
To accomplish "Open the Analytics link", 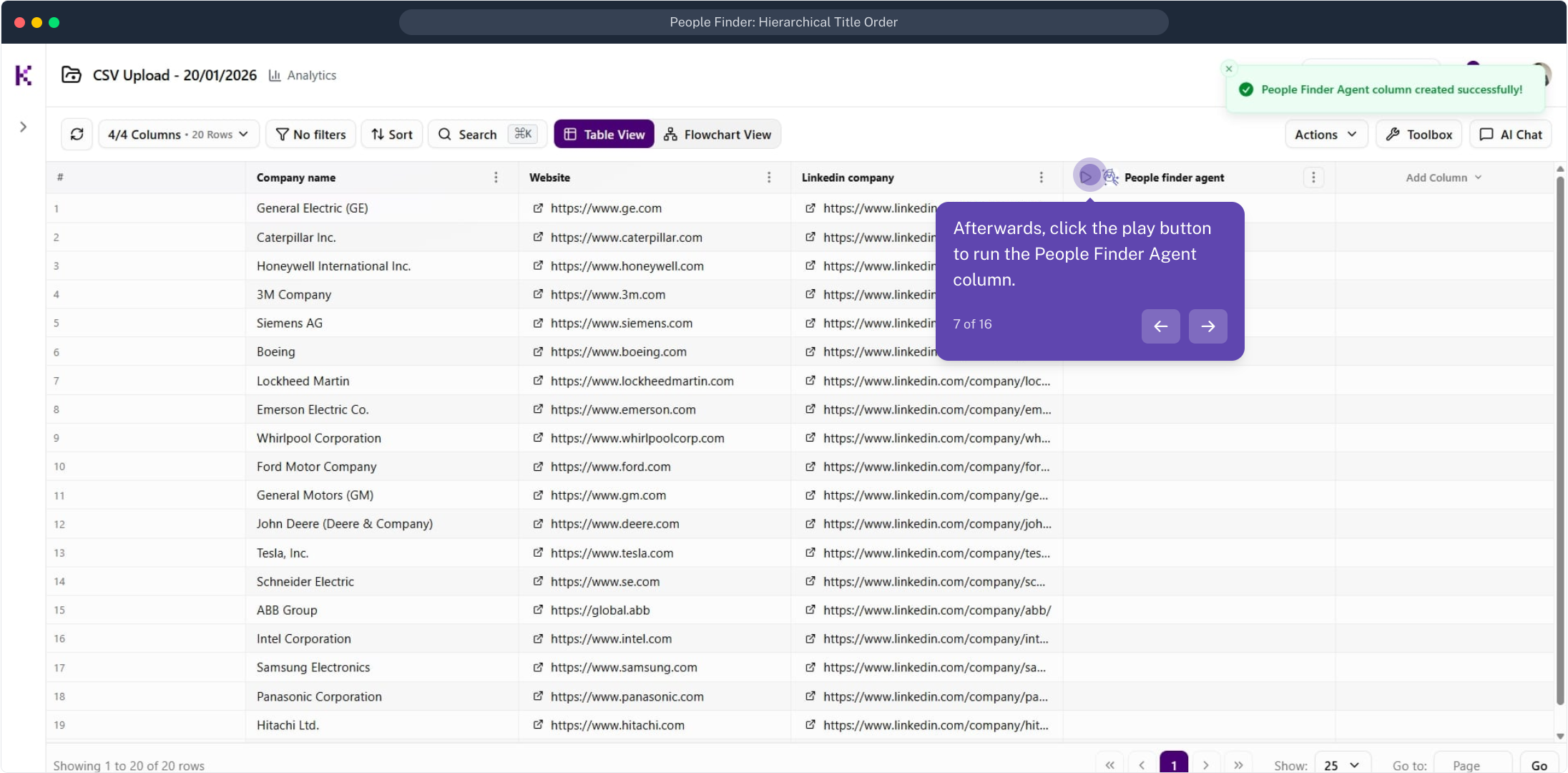I will point(303,75).
